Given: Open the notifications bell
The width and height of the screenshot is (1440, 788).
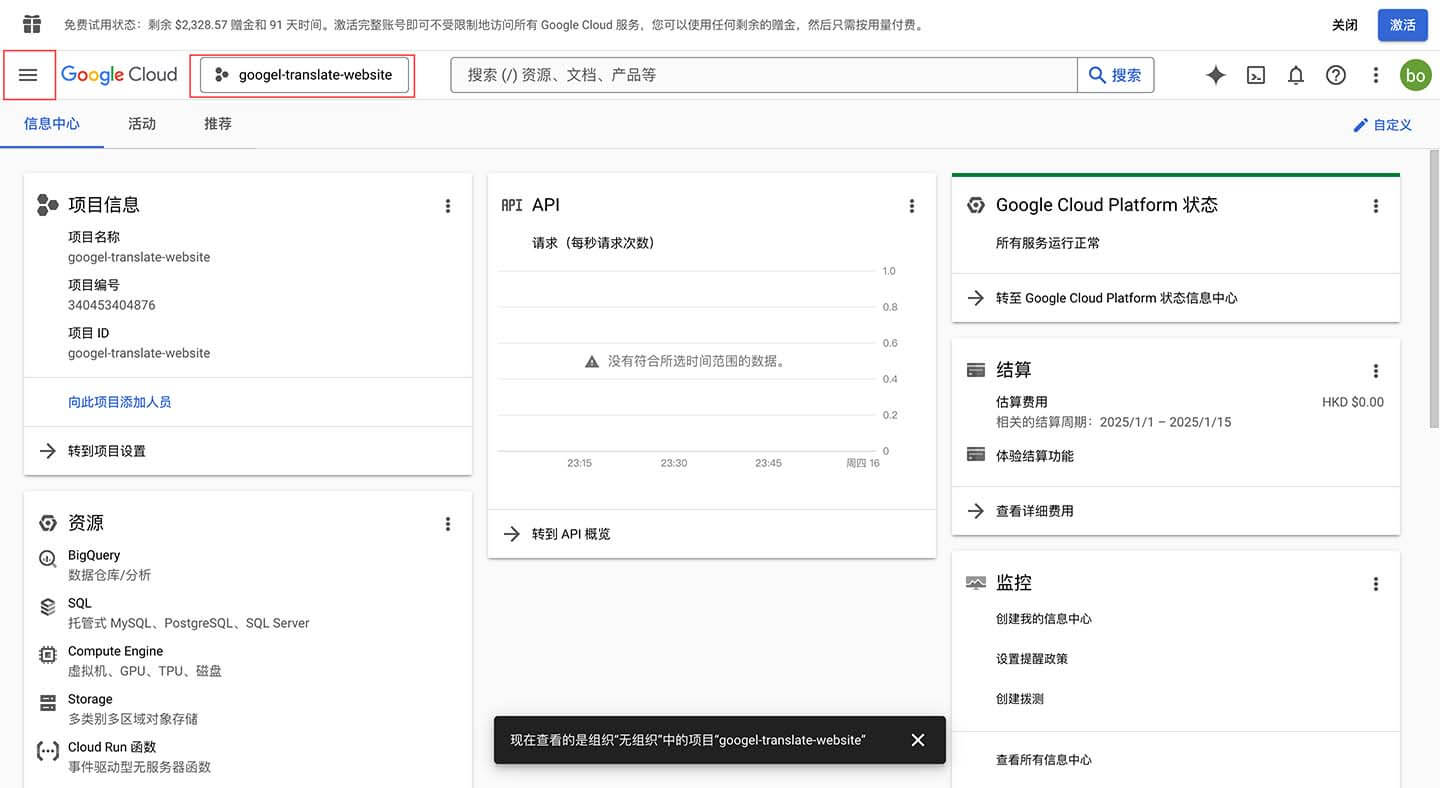Looking at the screenshot, I should point(1296,75).
